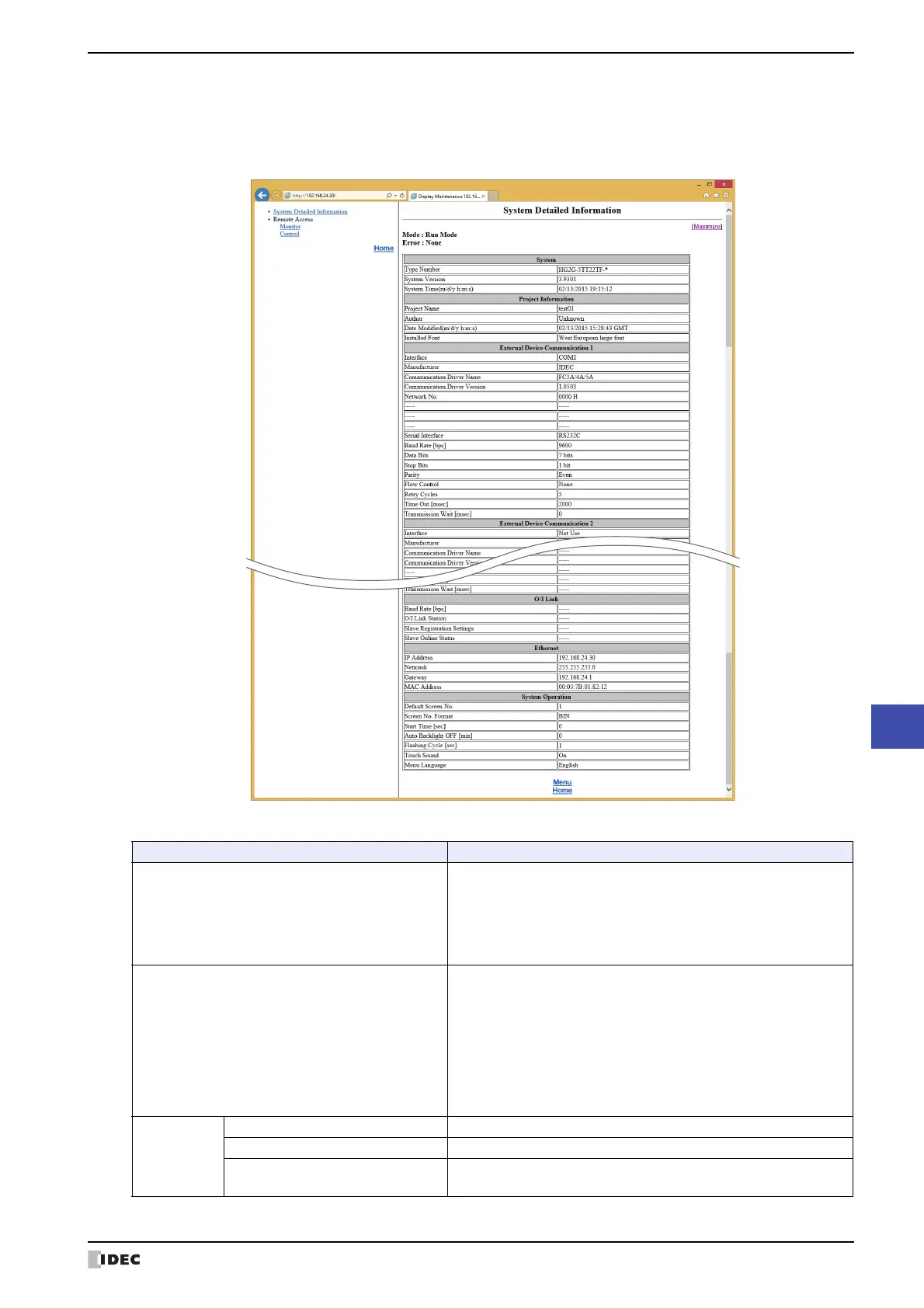Select the Gateway value 192.168.24.1
The image size is (924, 1308).
click(x=575, y=677)
